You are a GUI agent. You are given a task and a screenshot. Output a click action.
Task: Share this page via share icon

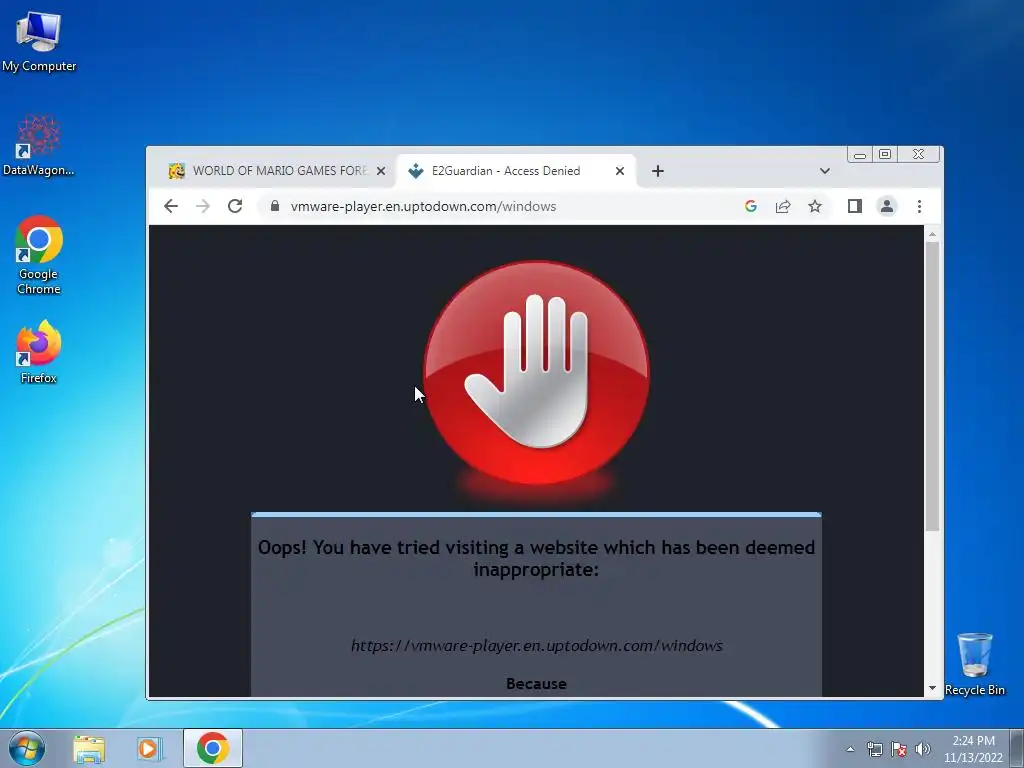tap(783, 206)
